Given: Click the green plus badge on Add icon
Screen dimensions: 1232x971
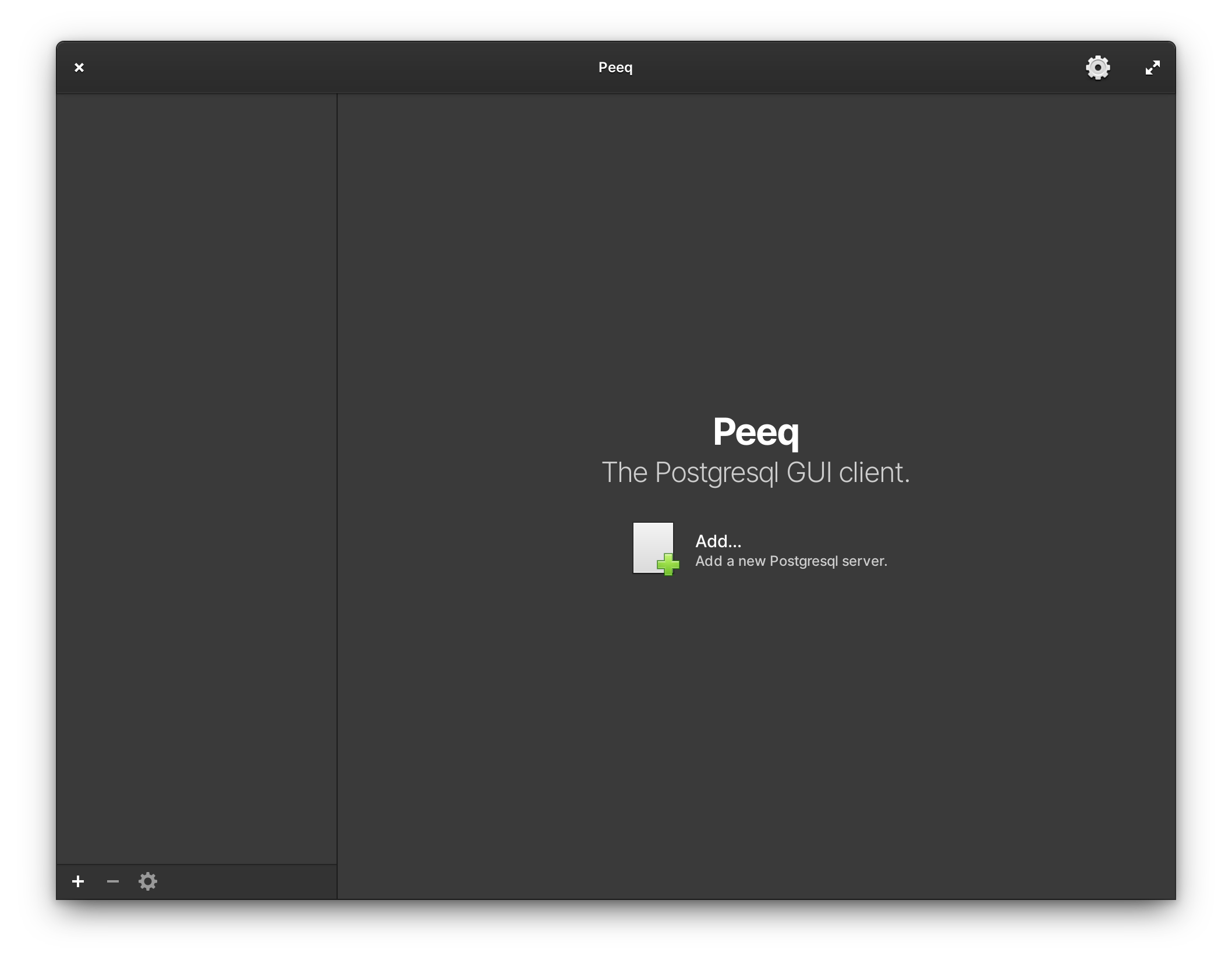Looking at the screenshot, I should click(x=668, y=564).
